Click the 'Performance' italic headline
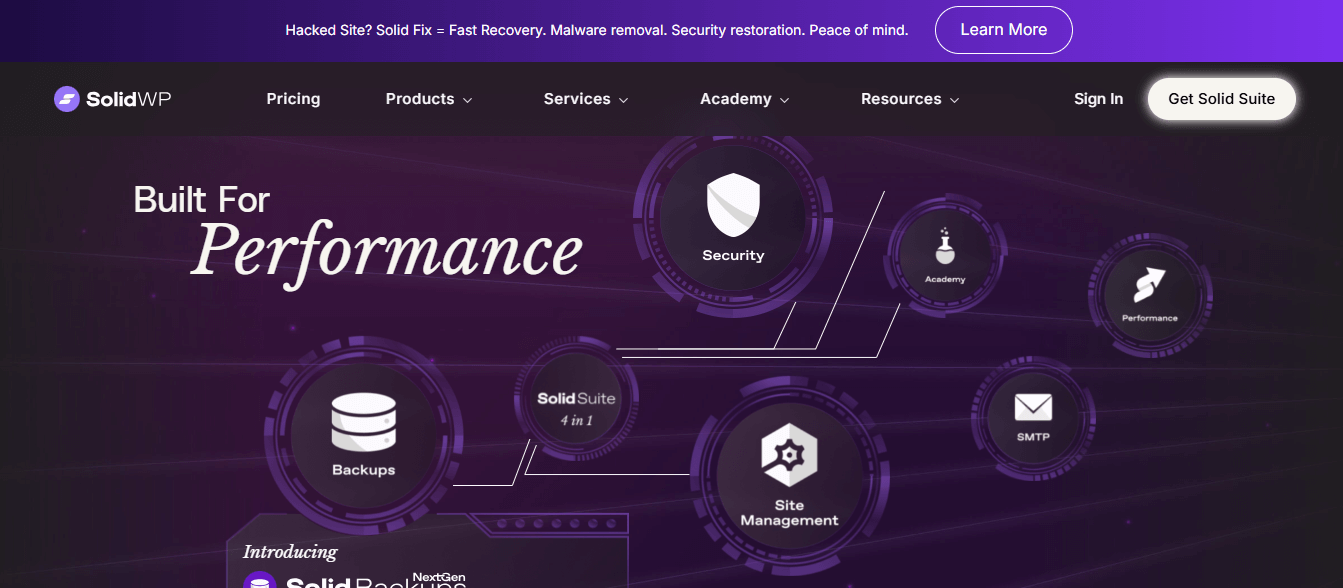This screenshot has width=1343, height=588. tap(387, 252)
